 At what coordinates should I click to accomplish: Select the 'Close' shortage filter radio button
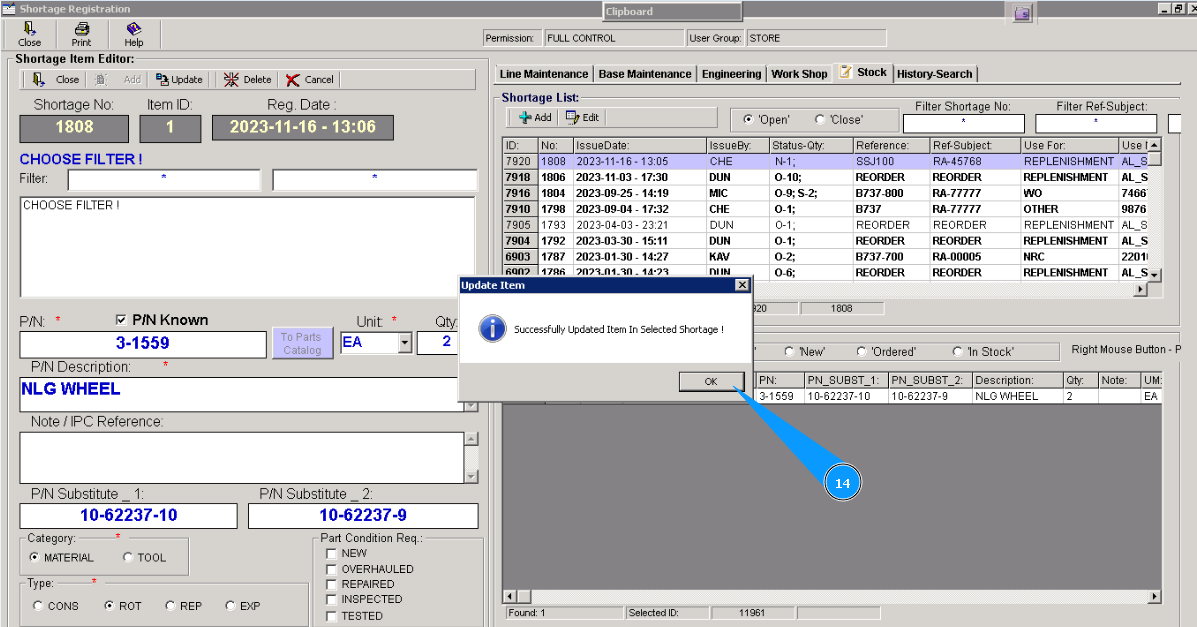click(x=820, y=120)
